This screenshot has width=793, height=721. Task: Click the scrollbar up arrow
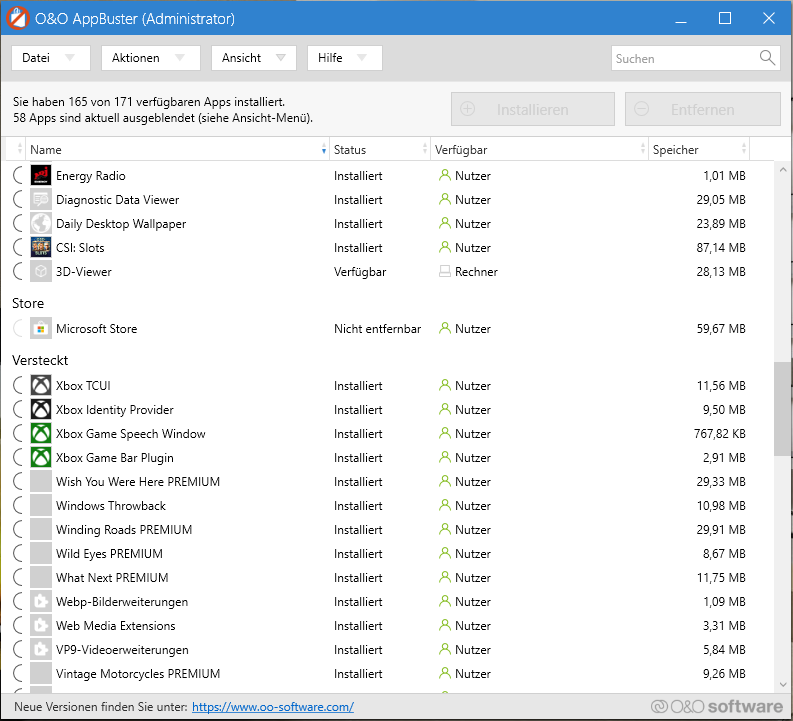[x=783, y=170]
